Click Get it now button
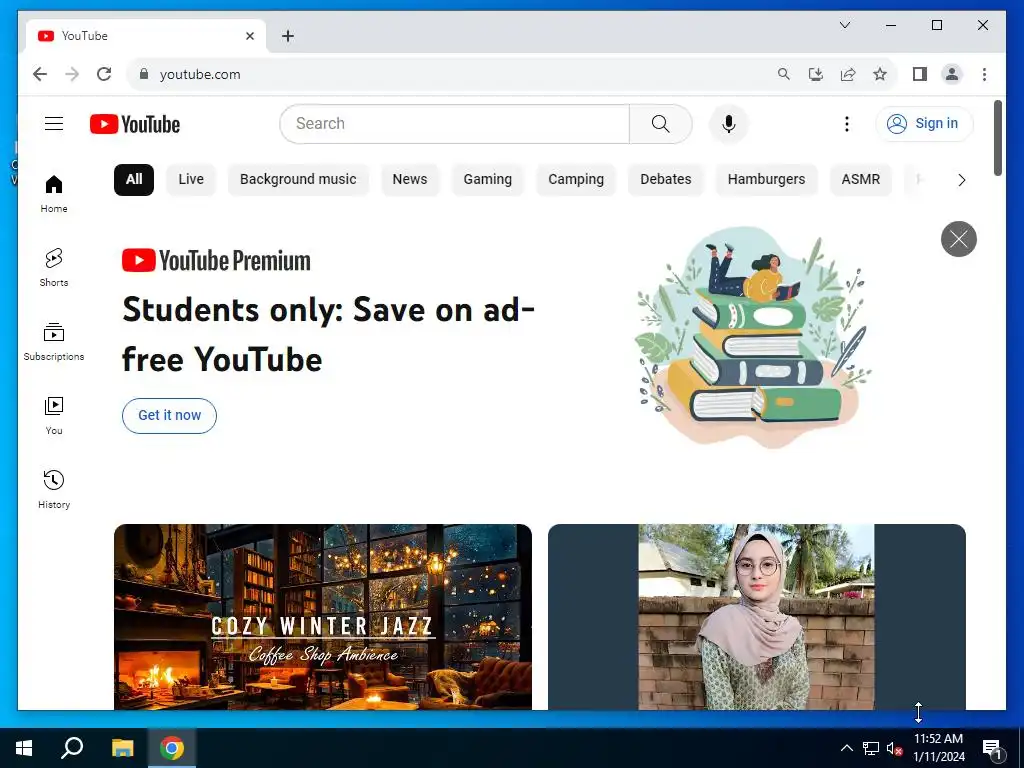 (x=169, y=415)
